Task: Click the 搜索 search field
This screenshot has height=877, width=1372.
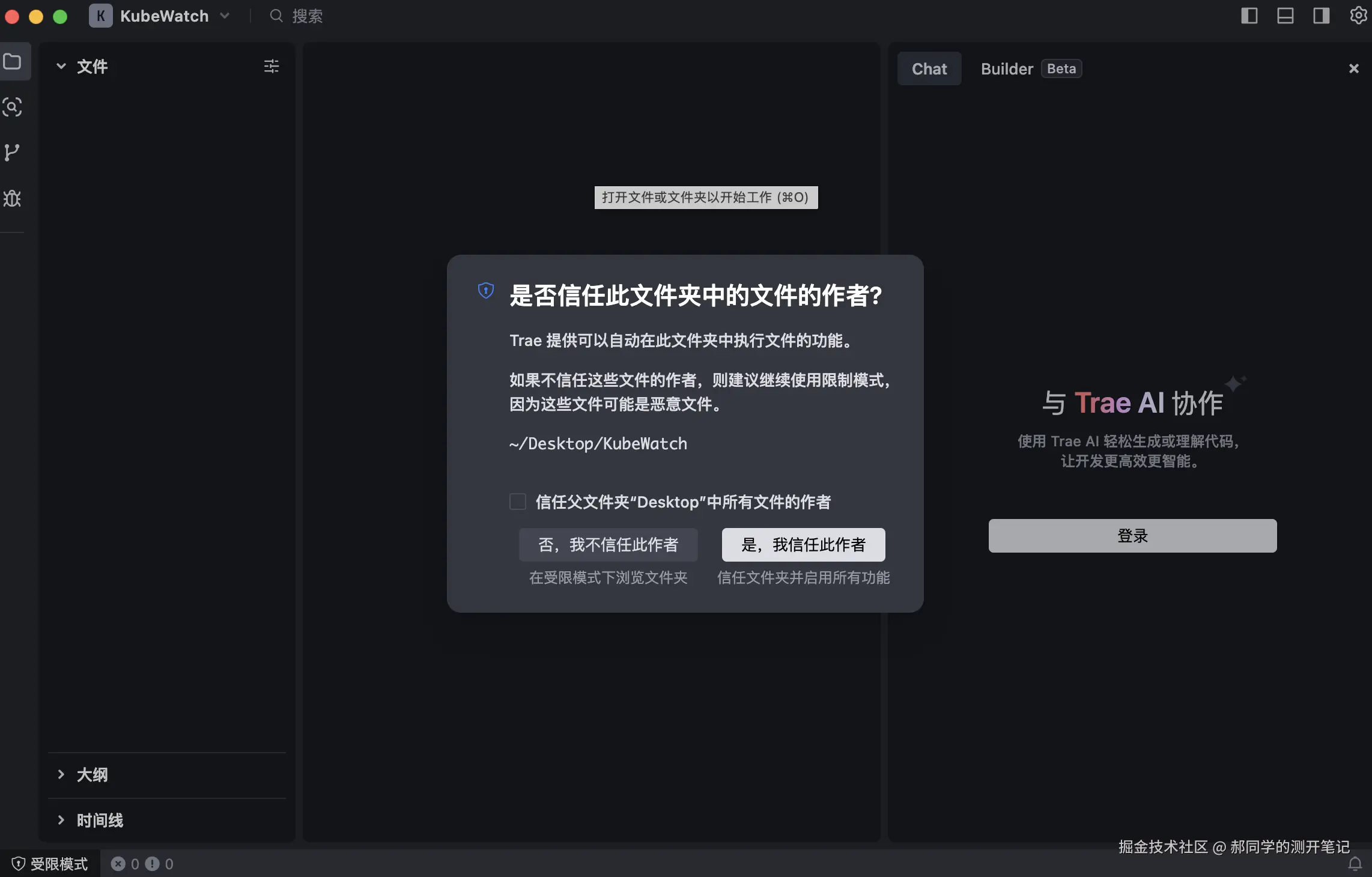Action: click(308, 16)
